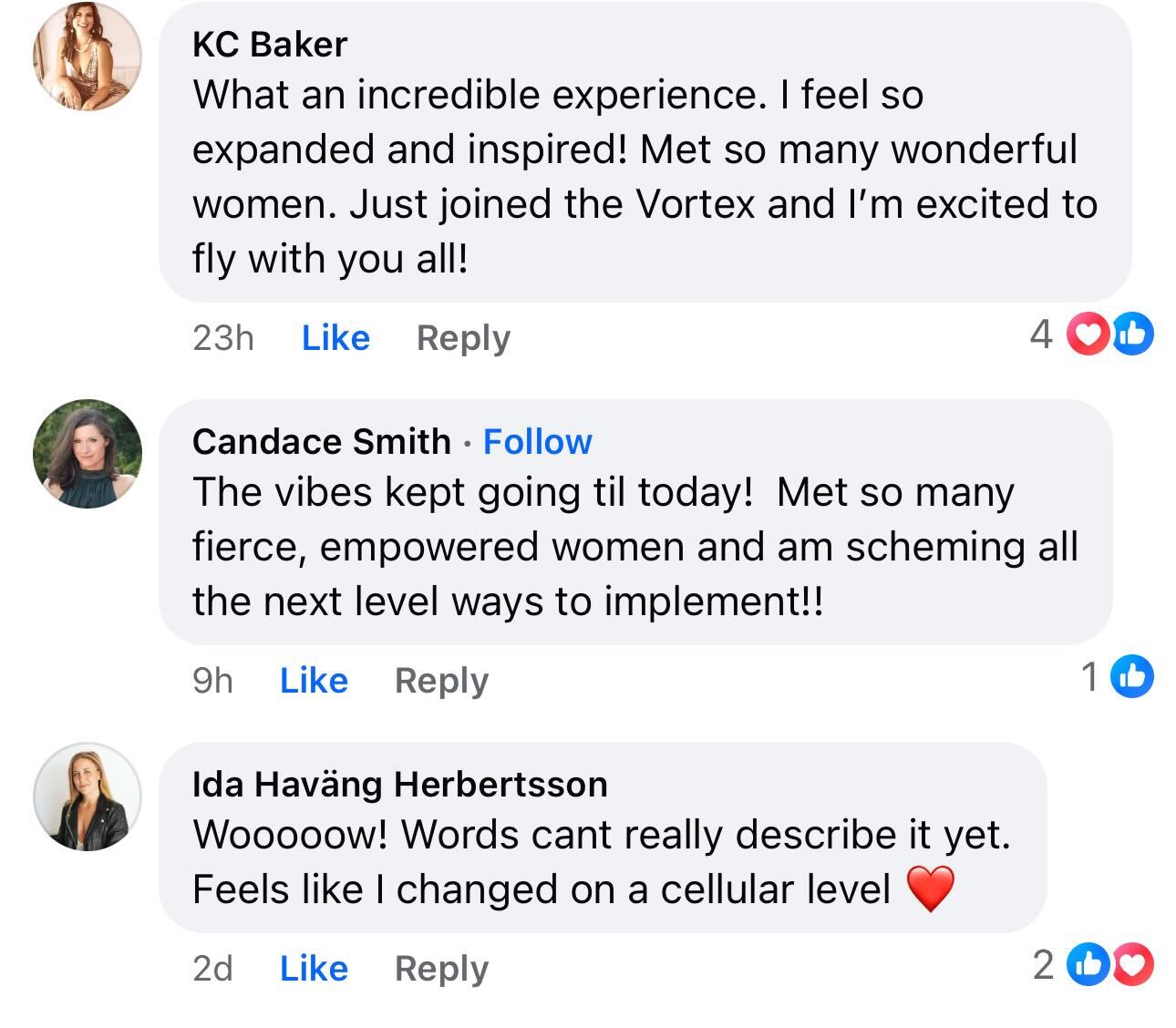This screenshot has height=1028, width=1176.
Task: Reply to KC Baker's comment
Action: pos(463,338)
